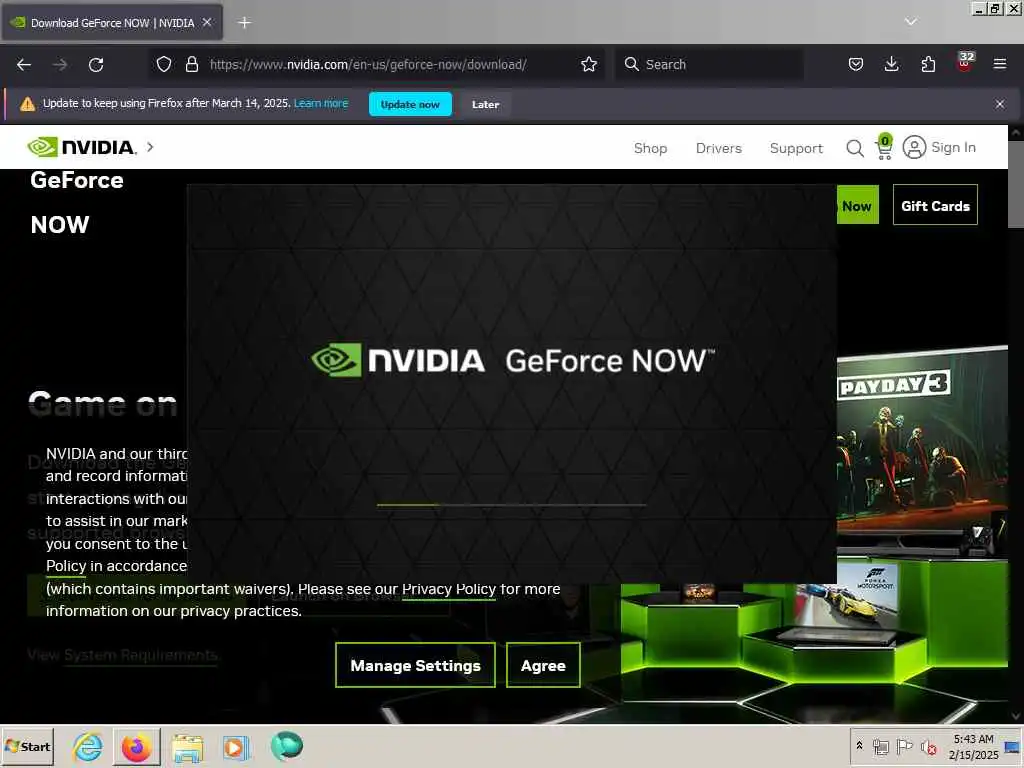The image size is (1024, 768).
Task: Click the NVIDIA logo
Action: 82,147
